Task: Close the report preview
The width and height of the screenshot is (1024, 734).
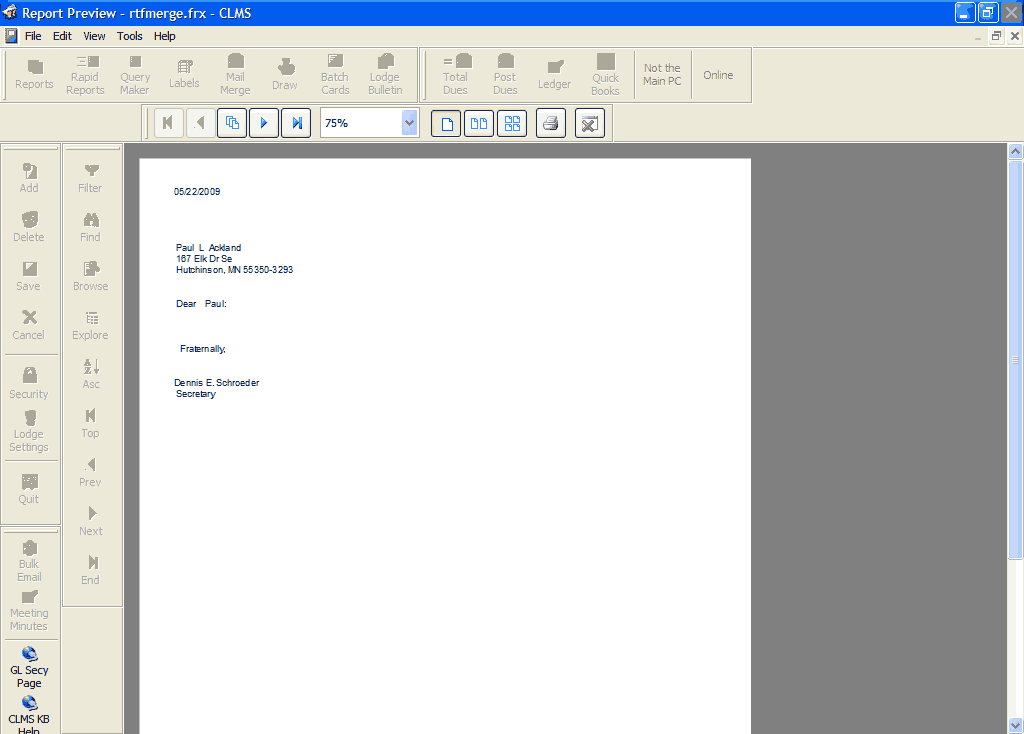Action: pos(590,123)
